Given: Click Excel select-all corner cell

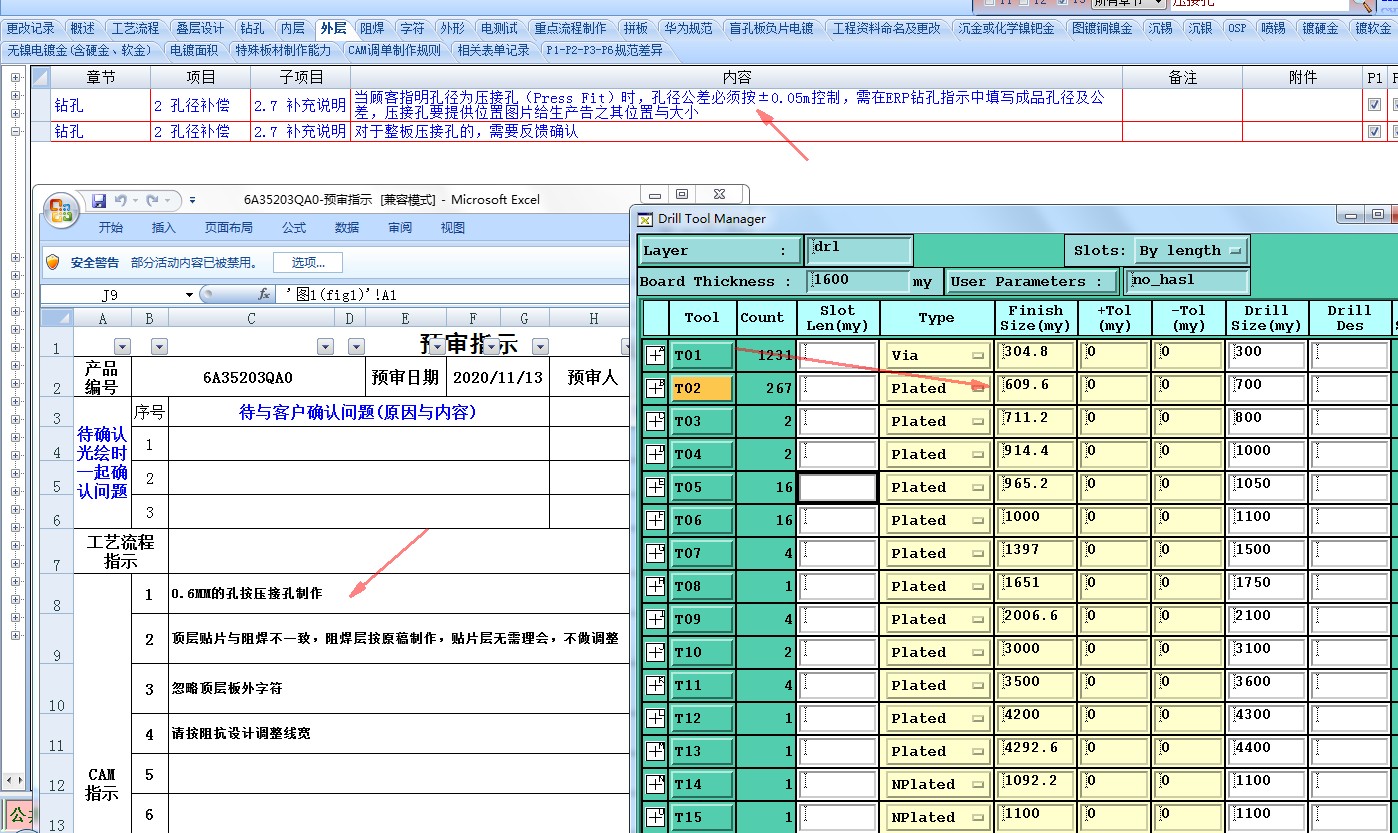Looking at the screenshot, I should click(x=56, y=317).
